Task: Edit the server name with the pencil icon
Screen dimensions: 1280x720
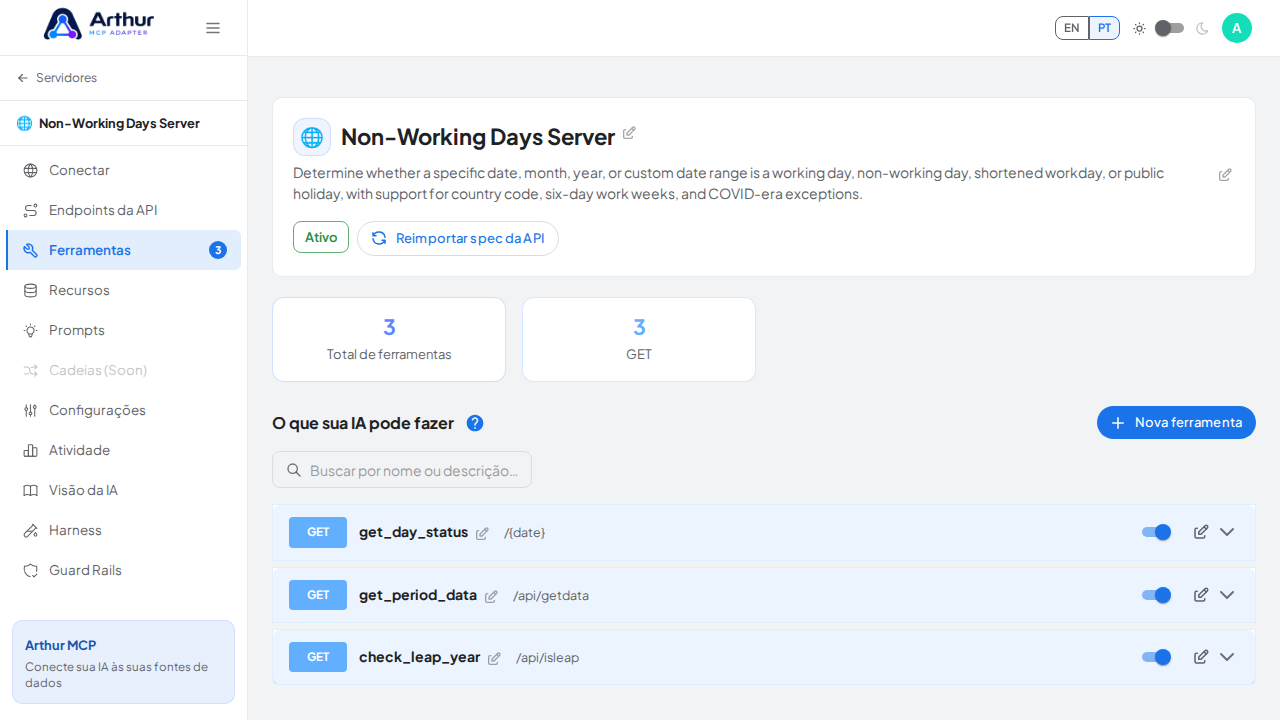Action: coord(629,132)
